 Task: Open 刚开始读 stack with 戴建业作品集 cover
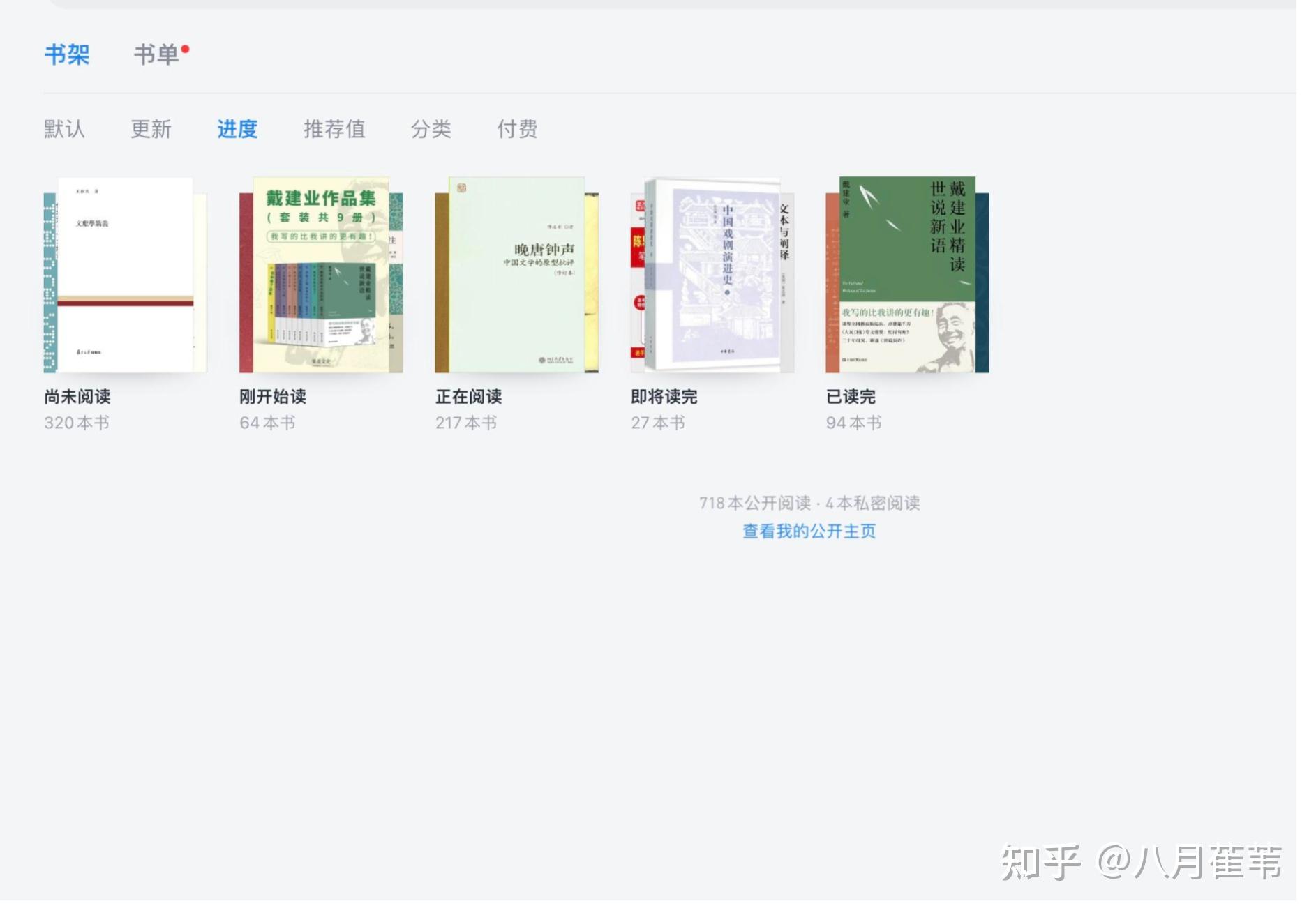click(321, 275)
